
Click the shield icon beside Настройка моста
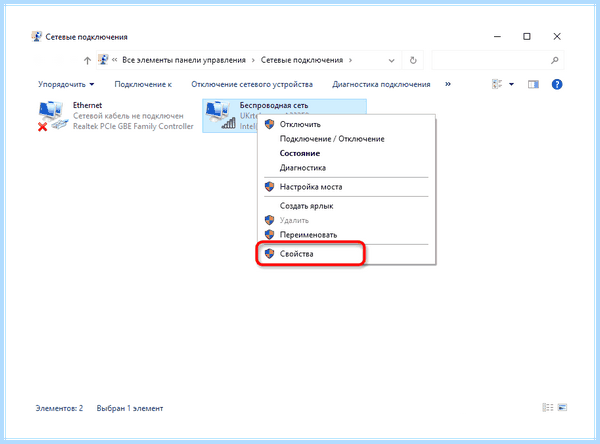pos(269,186)
